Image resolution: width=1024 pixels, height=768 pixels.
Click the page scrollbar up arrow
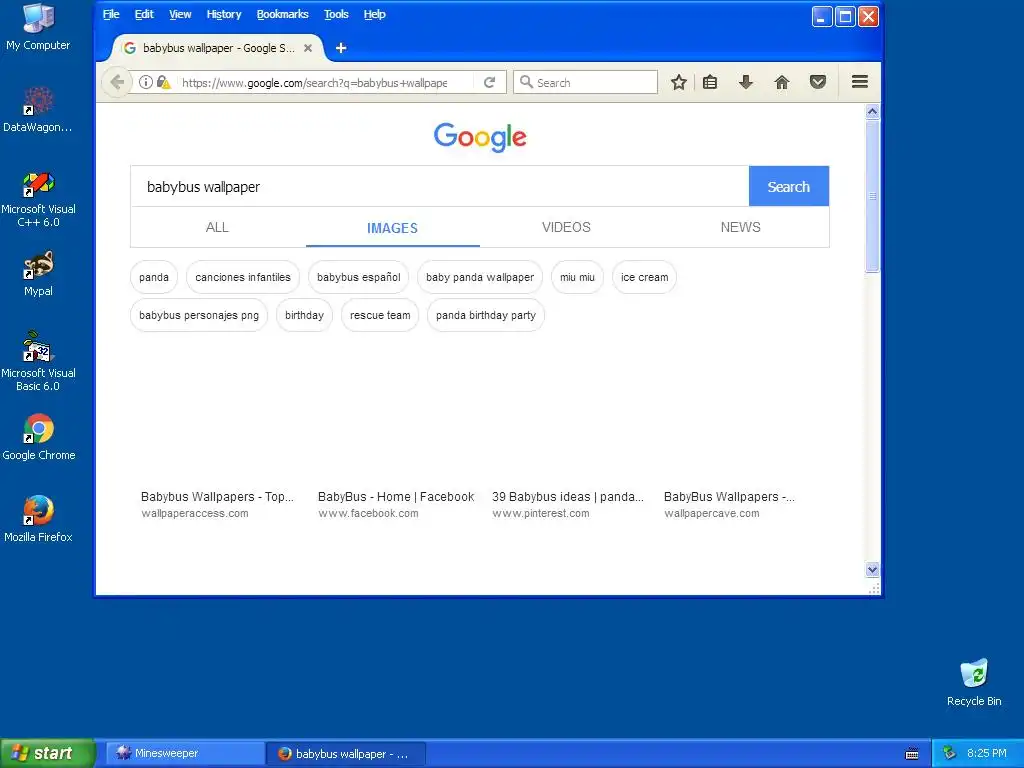[x=872, y=112]
